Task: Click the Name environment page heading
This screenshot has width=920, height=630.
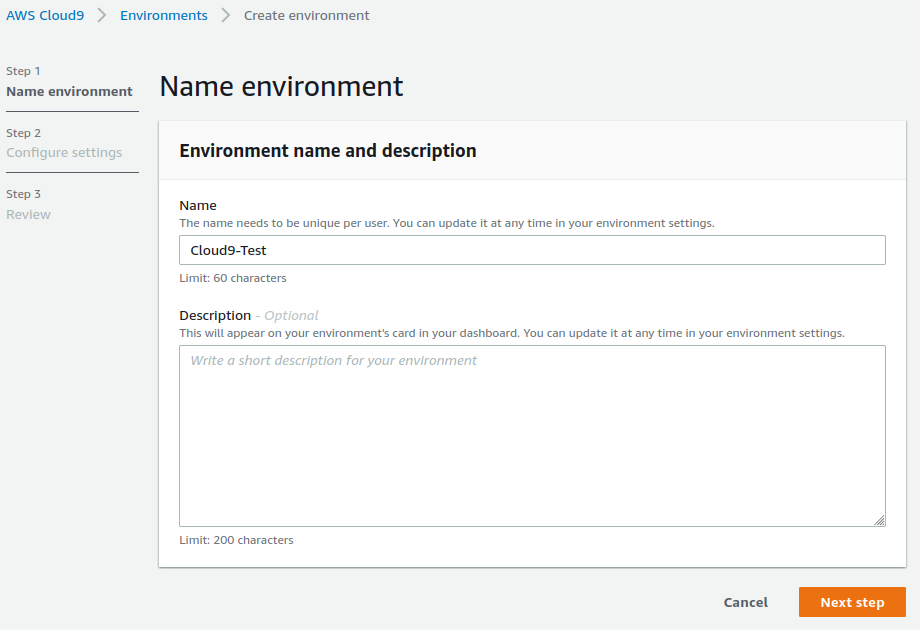Action: click(x=281, y=87)
